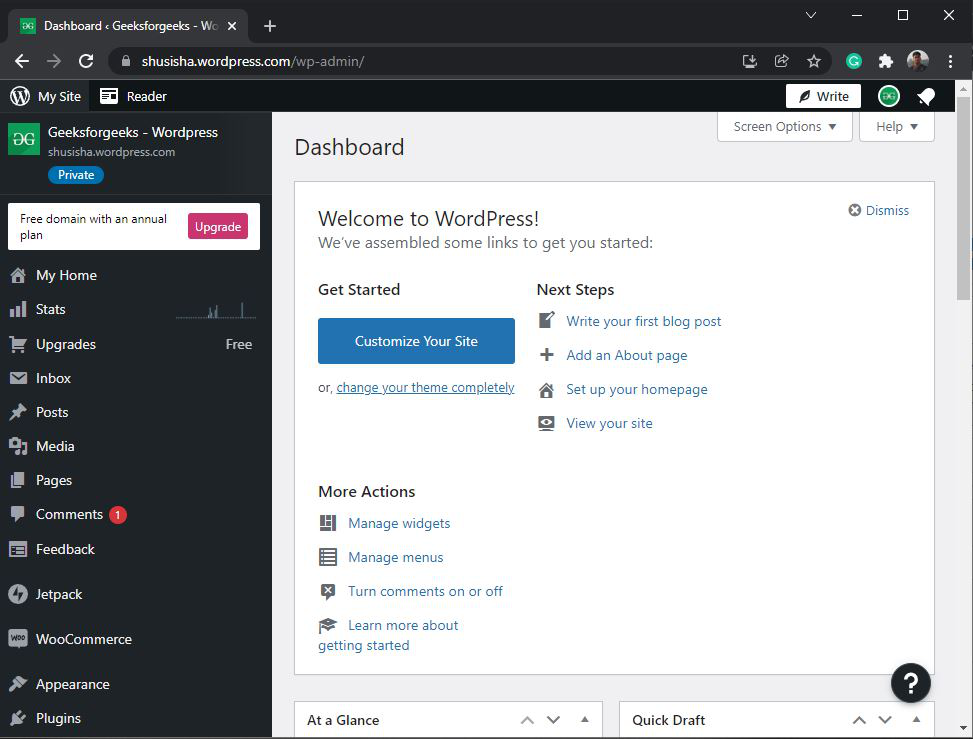Open Jetpack in the sidebar
The height and width of the screenshot is (739, 973).
pyautogui.click(x=136, y=594)
